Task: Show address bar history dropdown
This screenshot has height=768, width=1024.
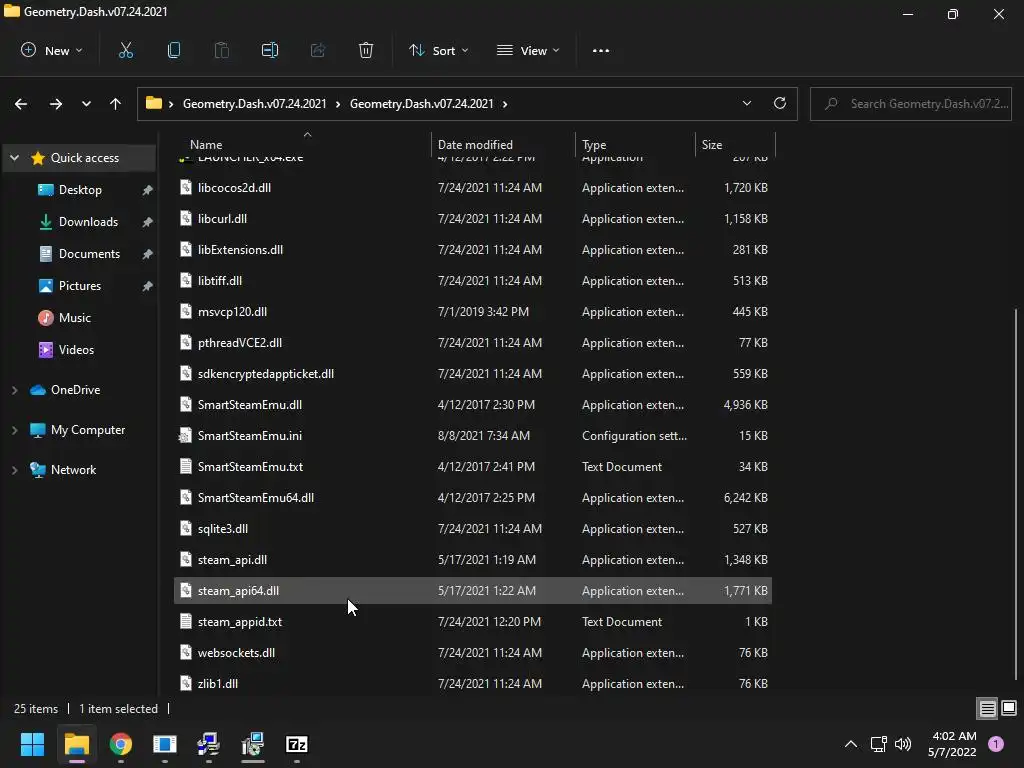Action: 746,103
